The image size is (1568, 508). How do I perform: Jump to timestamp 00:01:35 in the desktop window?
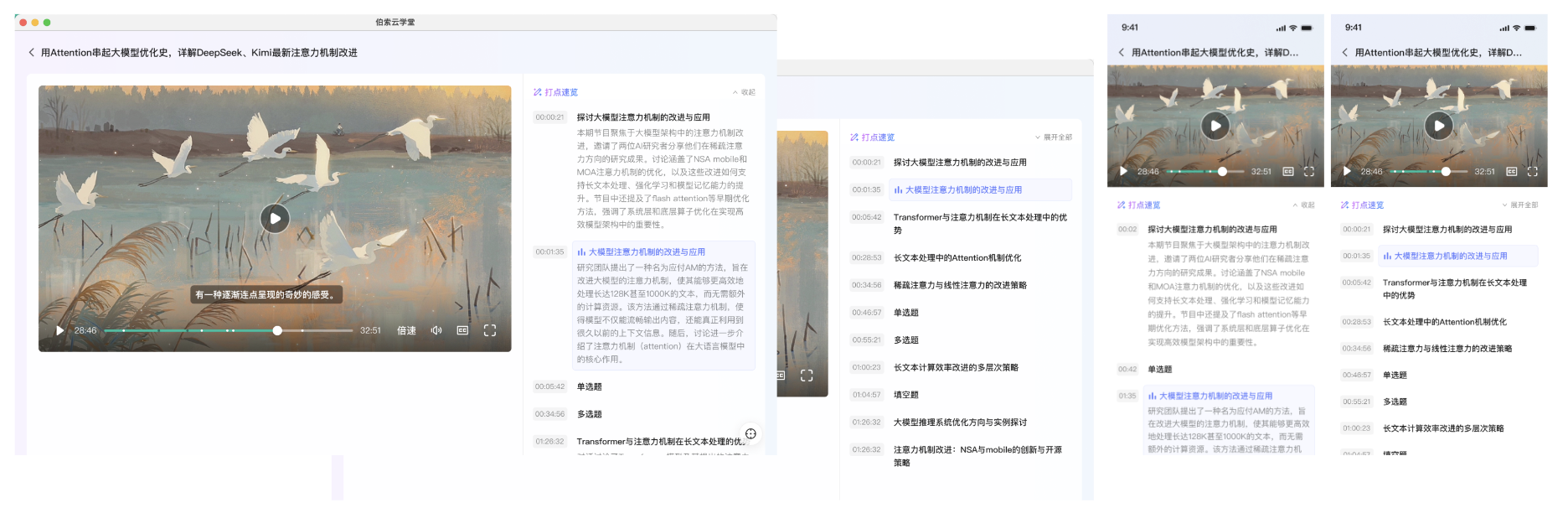pos(549,251)
